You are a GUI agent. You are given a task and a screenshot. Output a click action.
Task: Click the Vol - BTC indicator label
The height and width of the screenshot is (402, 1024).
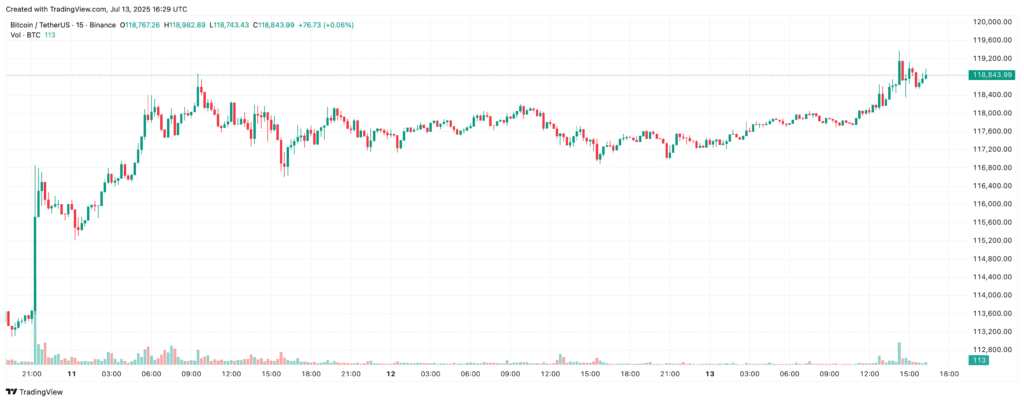coord(25,35)
